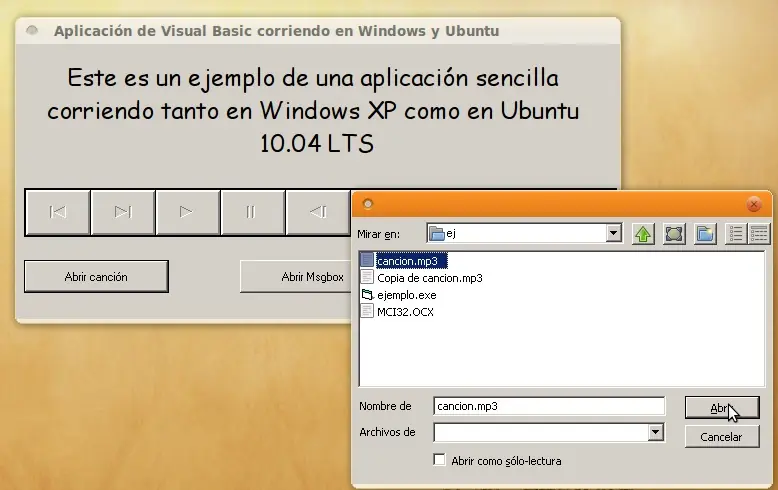Select the ejemplo.exe file icon
This screenshot has height=490, width=778.
click(x=367, y=295)
